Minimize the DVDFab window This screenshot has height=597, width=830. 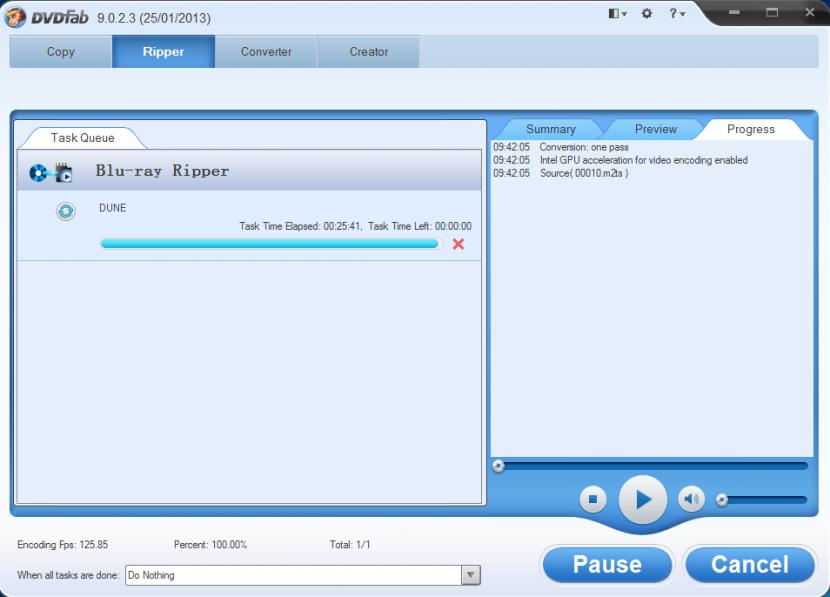pos(734,12)
